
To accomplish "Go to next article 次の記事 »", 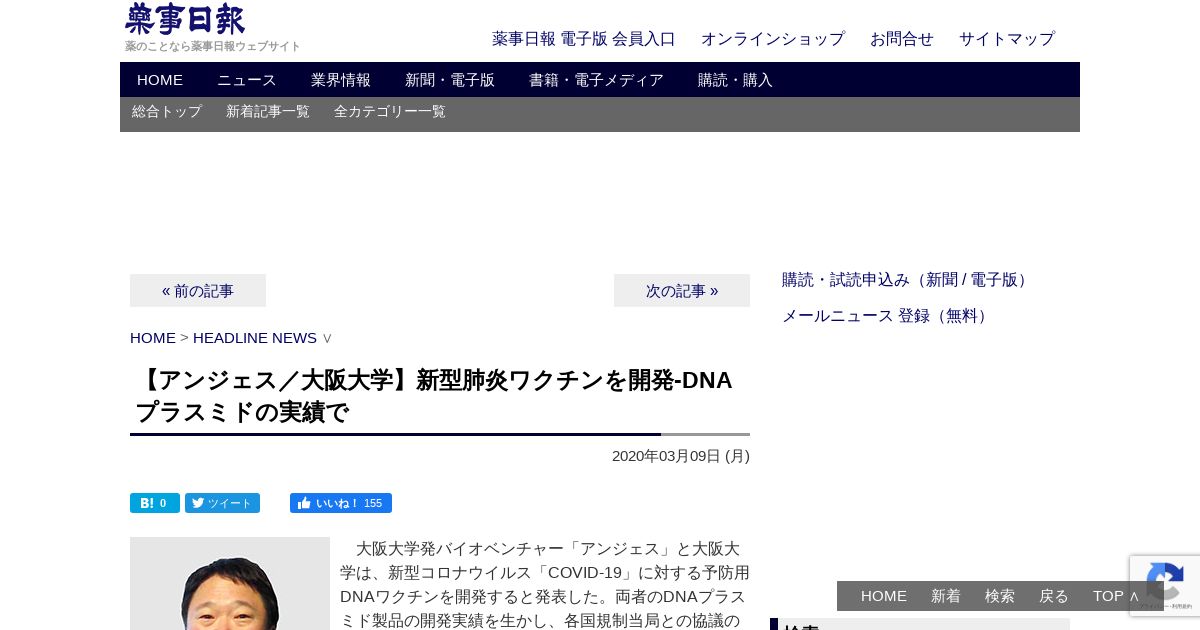I will (682, 291).
